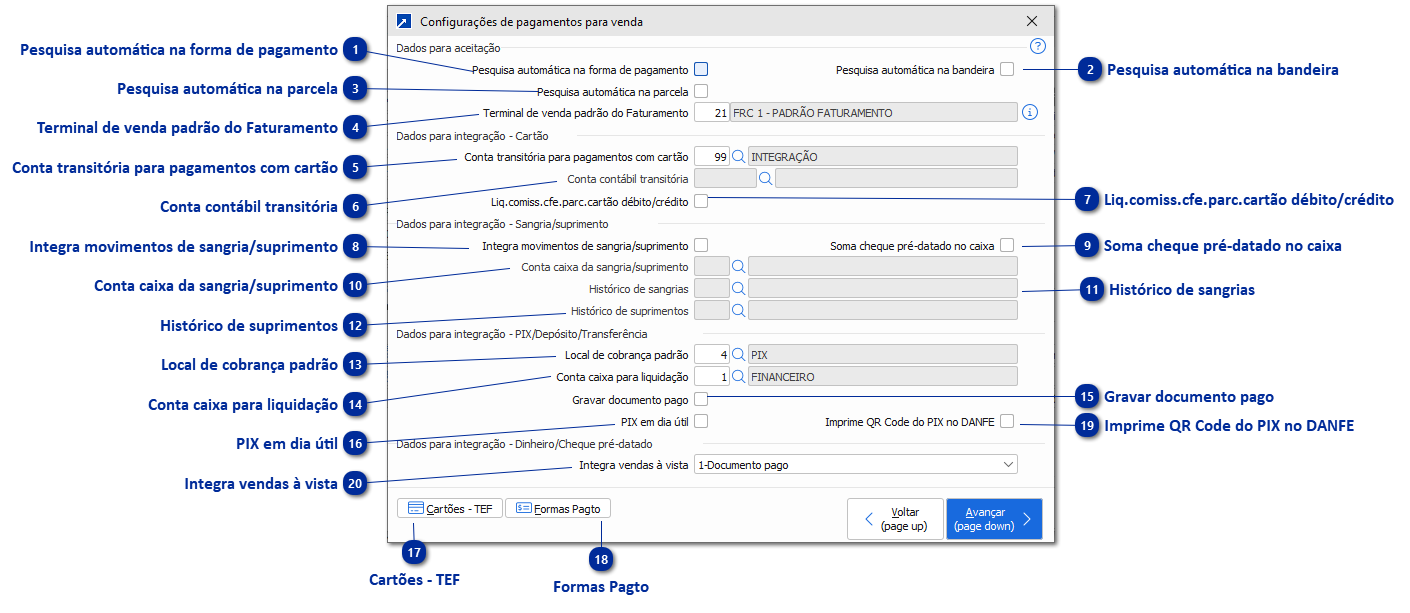Open the Conta contábil transitória search magnifier
This screenshot has width=1410, height=613.
click(x=765, y=179)
